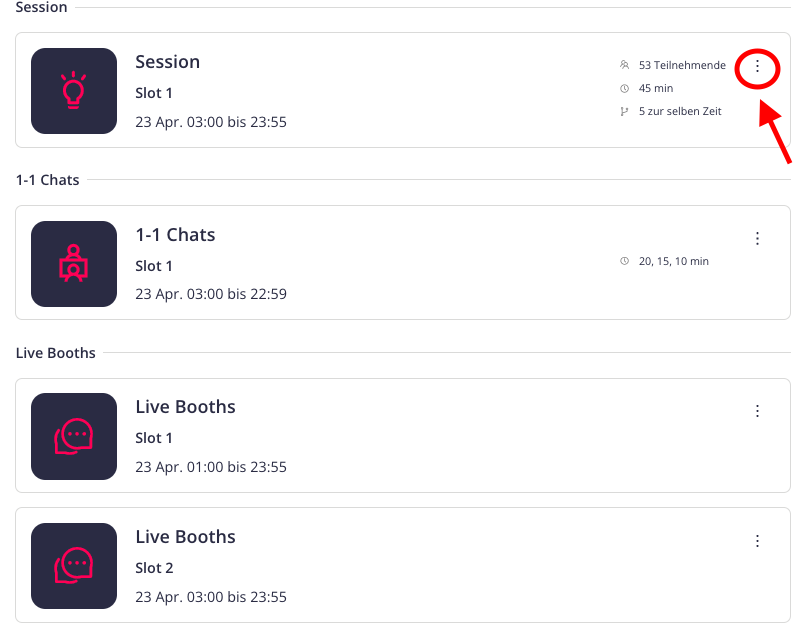Click the Live Booths Slot 2 chat-bubble tile
This screenshot has width=811, height=634.
74,566
